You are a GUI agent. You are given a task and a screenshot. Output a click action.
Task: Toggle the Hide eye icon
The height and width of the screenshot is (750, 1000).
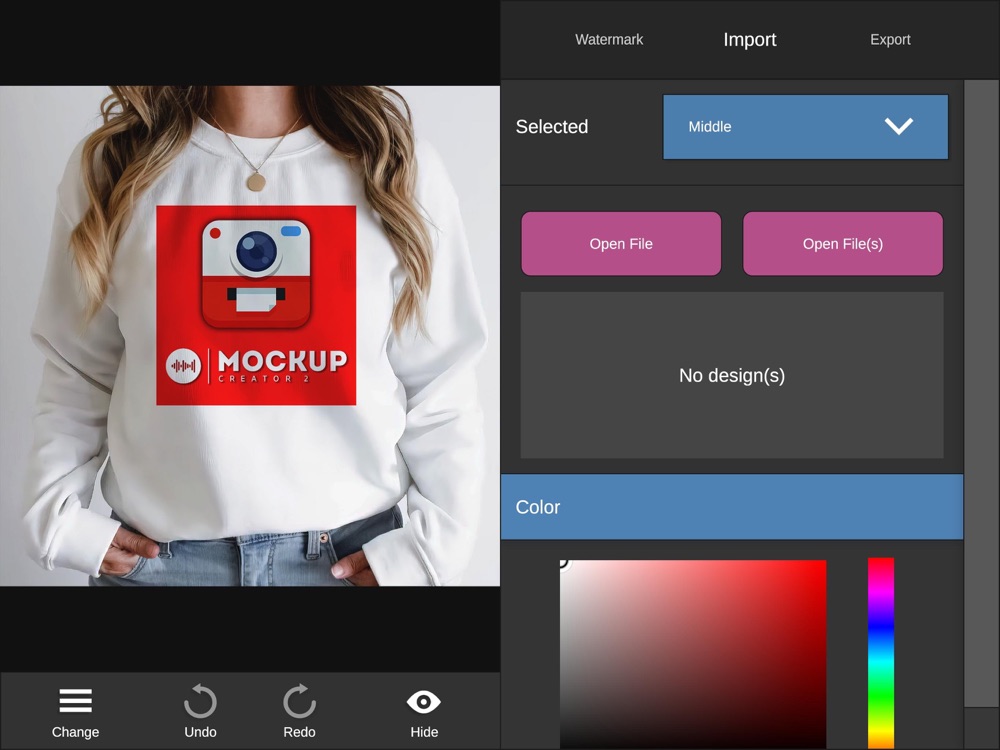click(423, 702)
